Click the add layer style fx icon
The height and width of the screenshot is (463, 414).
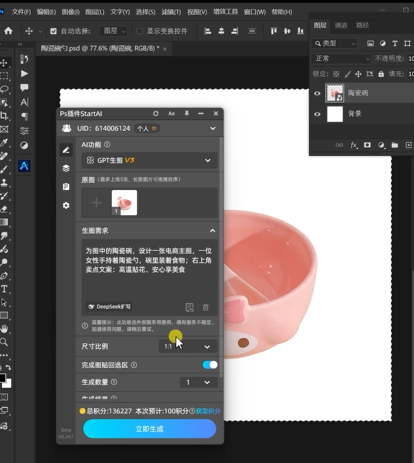pos(354,145)
